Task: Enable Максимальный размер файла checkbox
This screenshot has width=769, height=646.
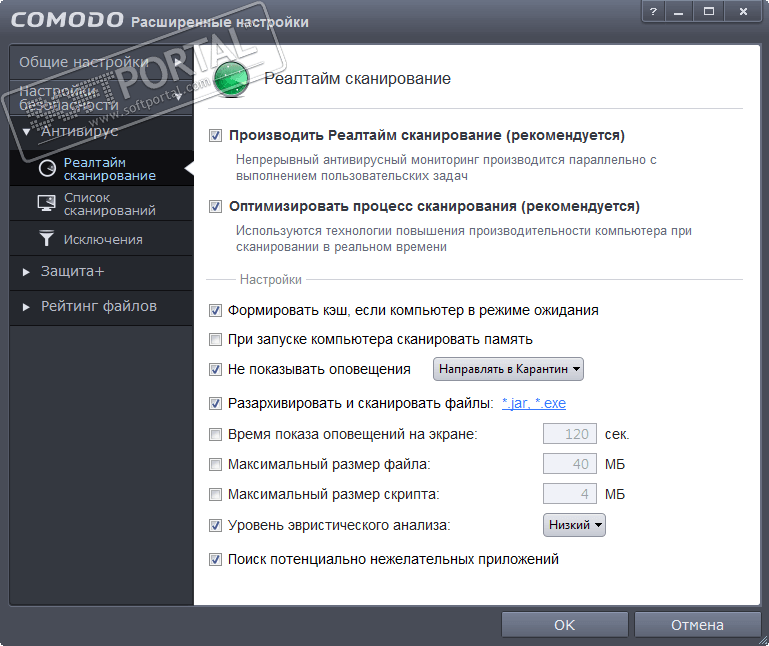Action: click(215, 464)
